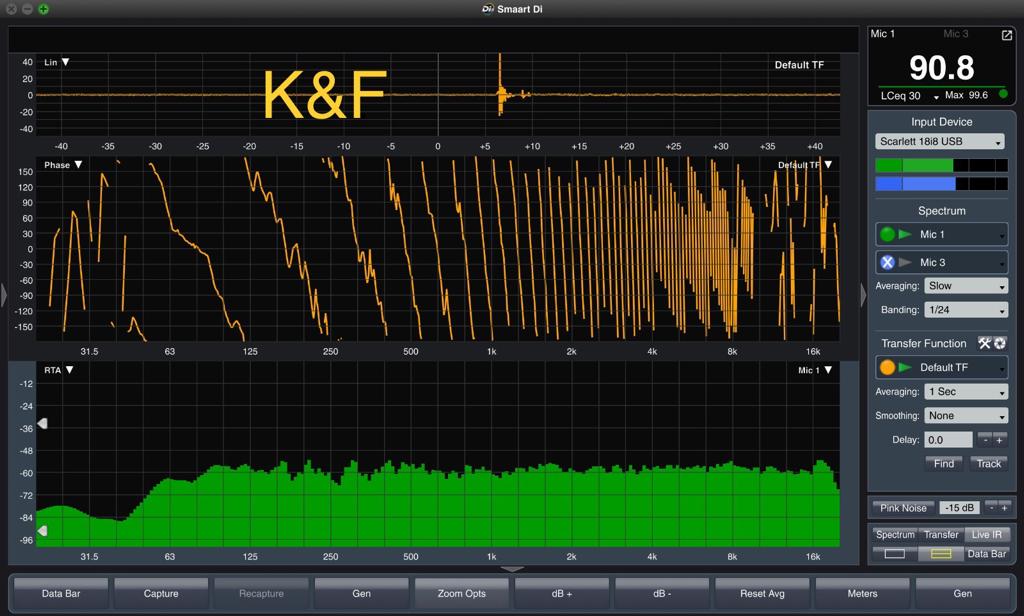Image resolution: width=1024 pixels, height=616 pixels.
Task: Toggle delay tracking with the Track button
Action: (988, 464)
